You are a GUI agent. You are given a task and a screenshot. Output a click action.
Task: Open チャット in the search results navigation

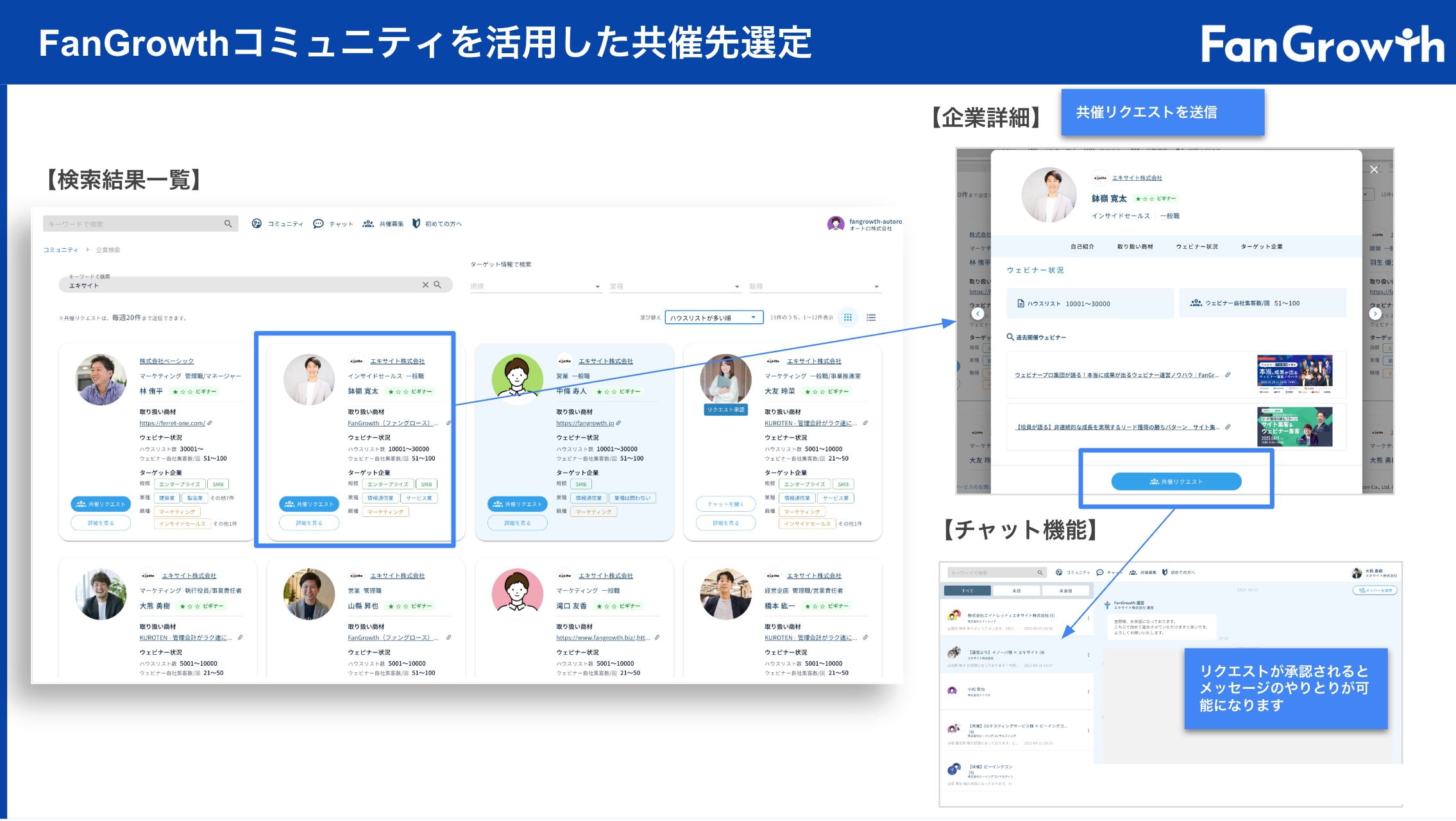click(333, 224)
